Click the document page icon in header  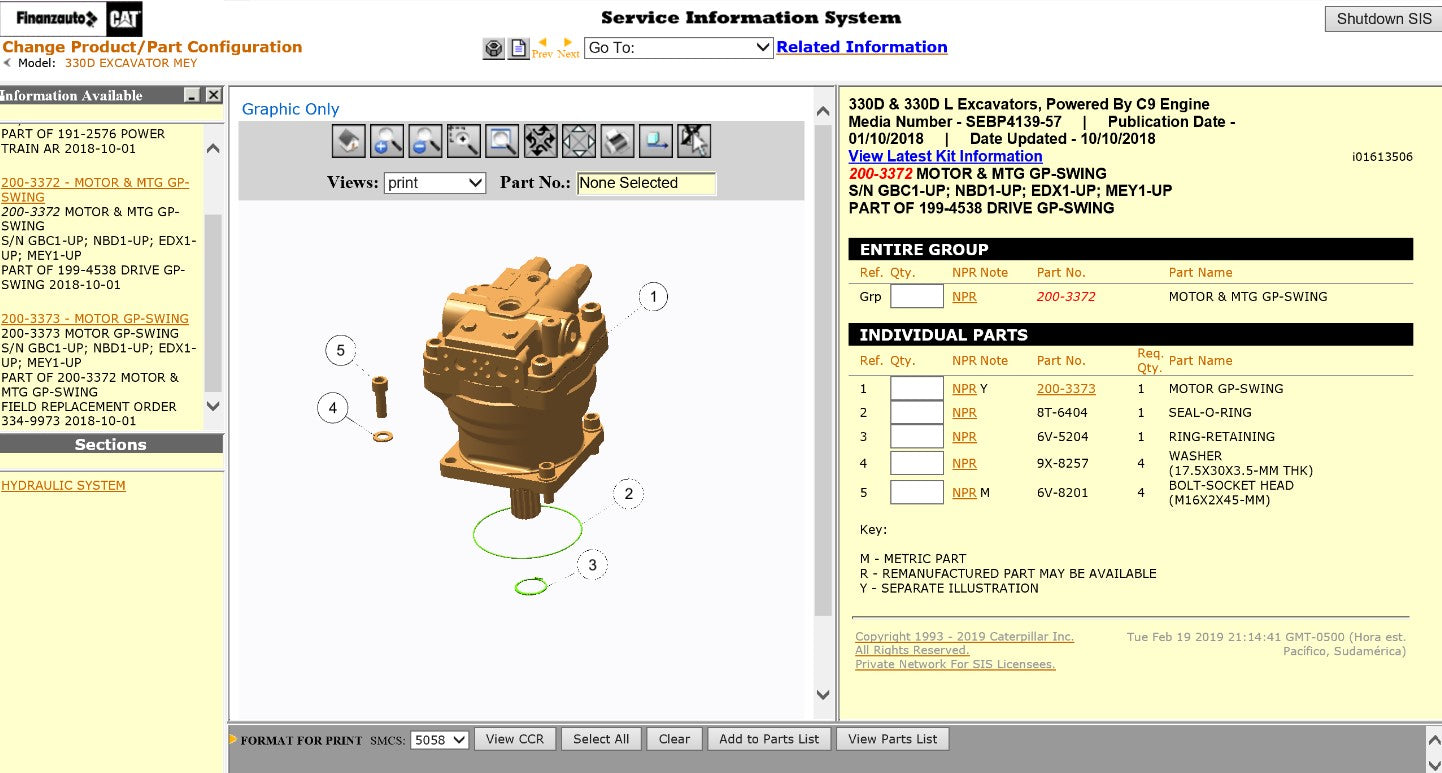click(x=519, y=48)
